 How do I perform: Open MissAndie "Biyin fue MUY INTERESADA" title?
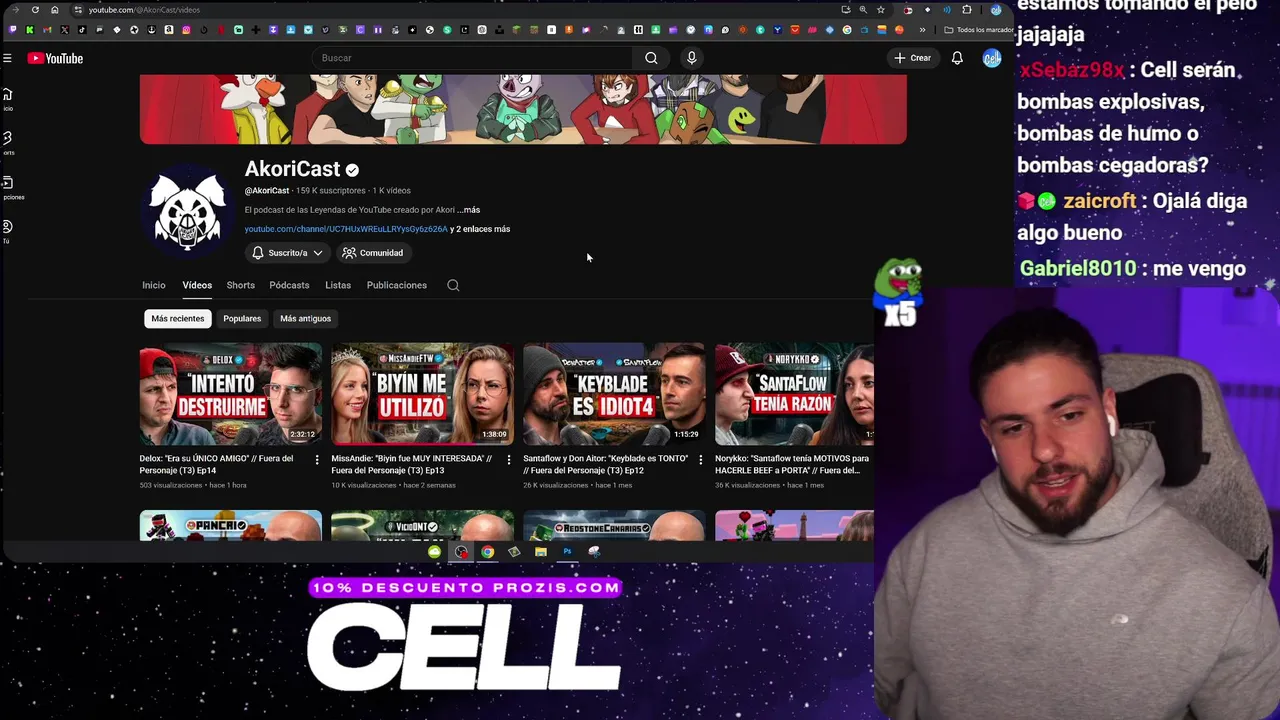411,464
